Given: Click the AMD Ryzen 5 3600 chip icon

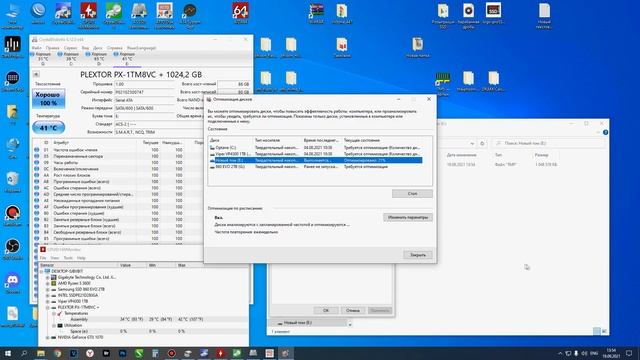Looking at the screenshot, I should [x=53, y=283].
